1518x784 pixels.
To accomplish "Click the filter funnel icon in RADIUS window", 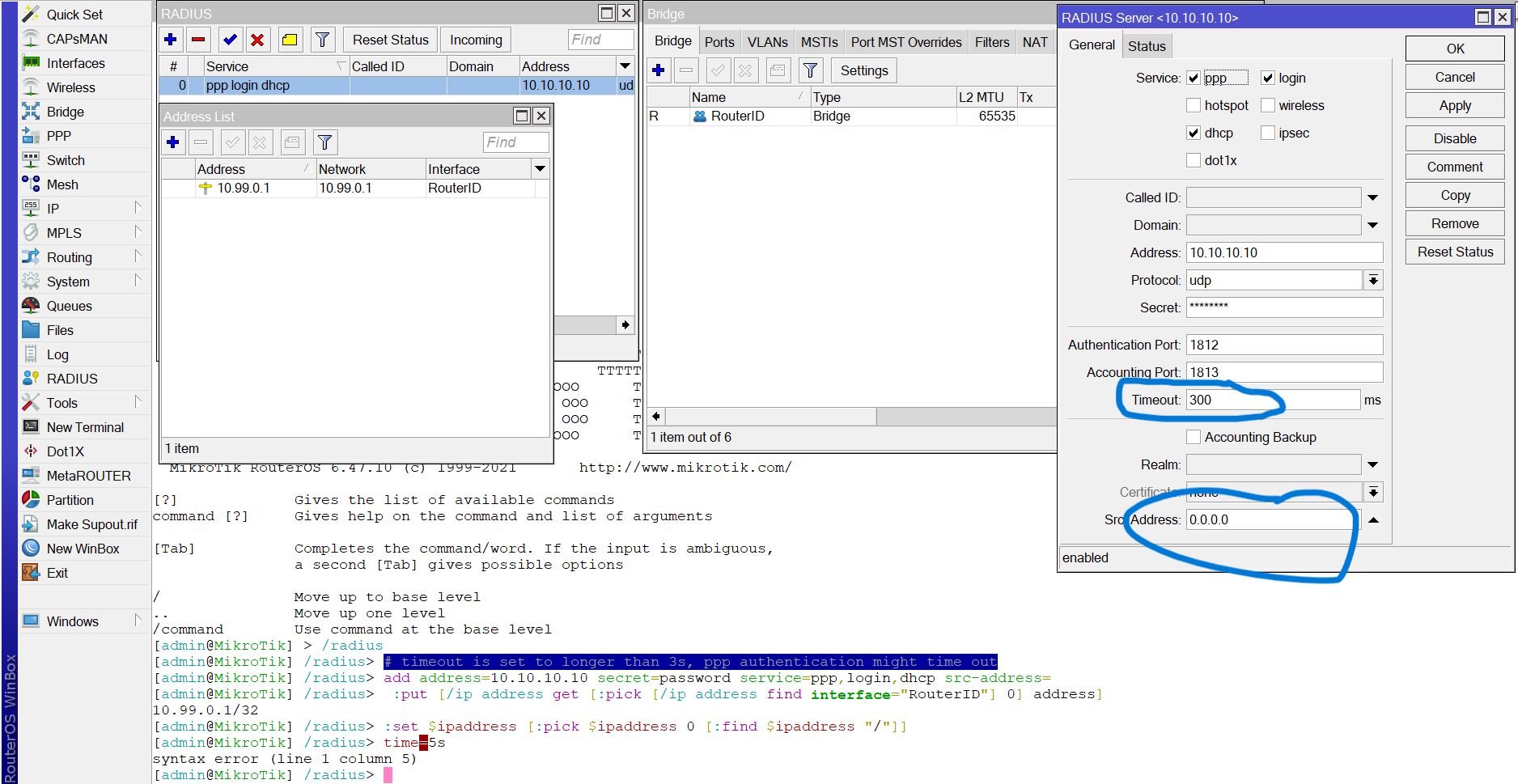I will click(x=322, y=40).
